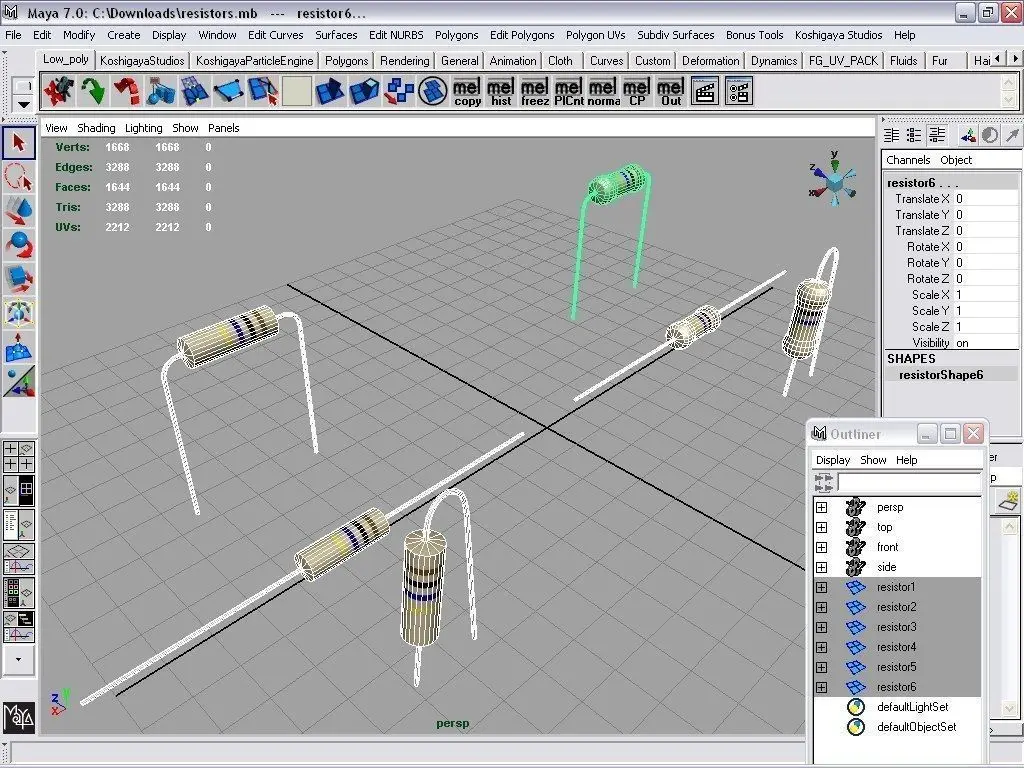Select defaultObjectSet in the Outliner

(x=916, y=727)
